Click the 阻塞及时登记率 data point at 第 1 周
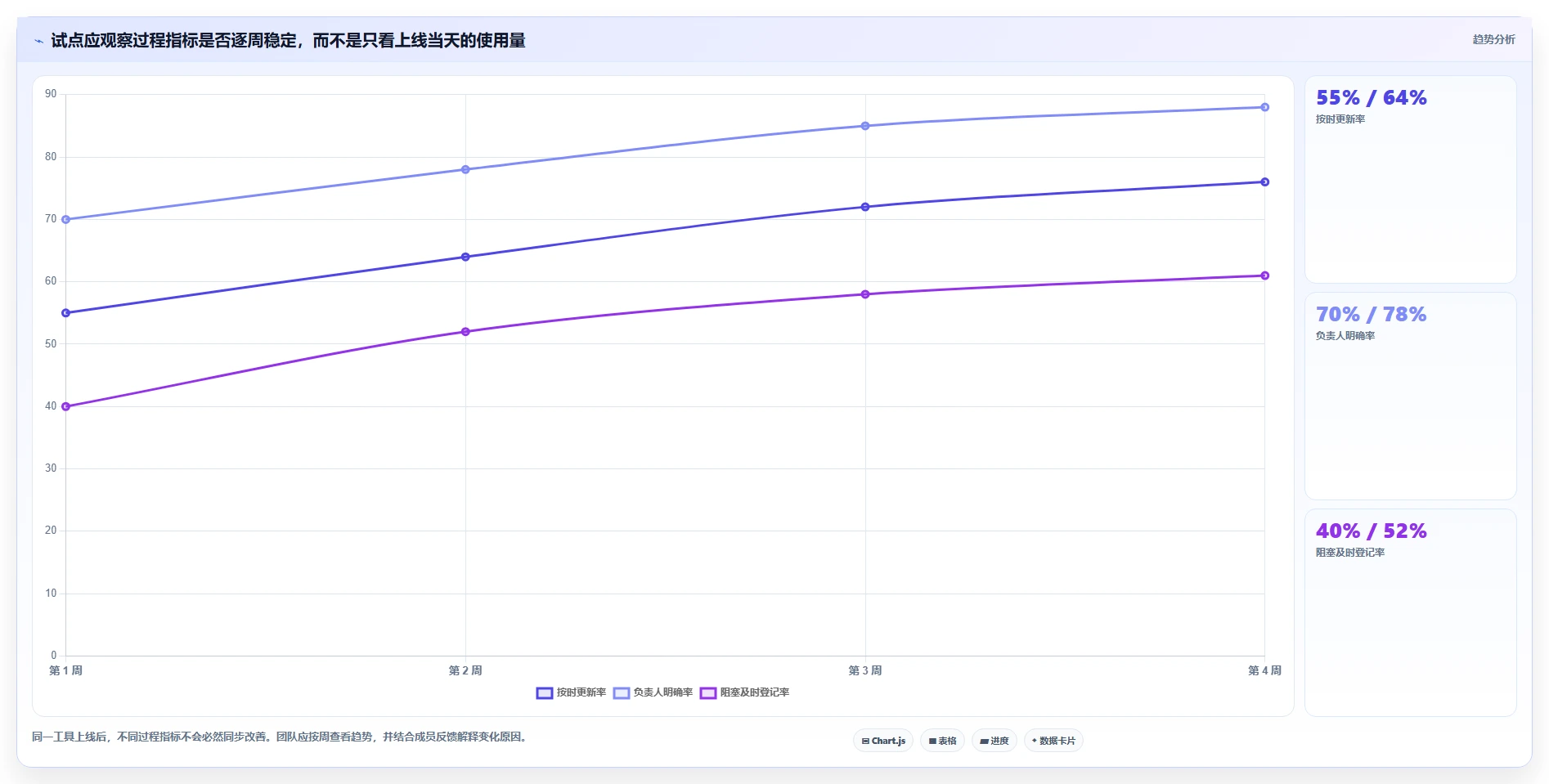 coord(66,406)
